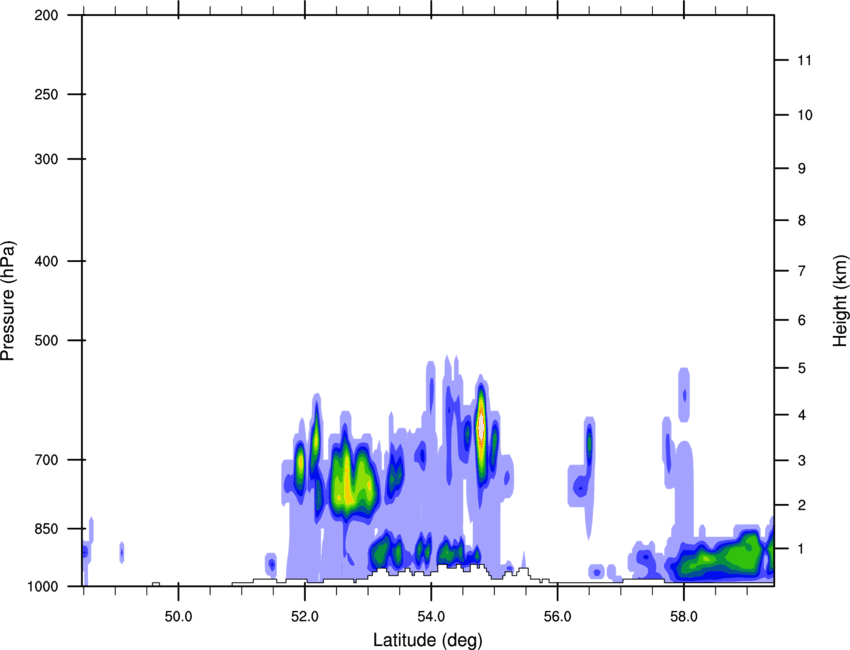This screenshot has height=650, width=850.
Task: Click the 56.0 latitude tick label
Action: (x=557, y=616)
